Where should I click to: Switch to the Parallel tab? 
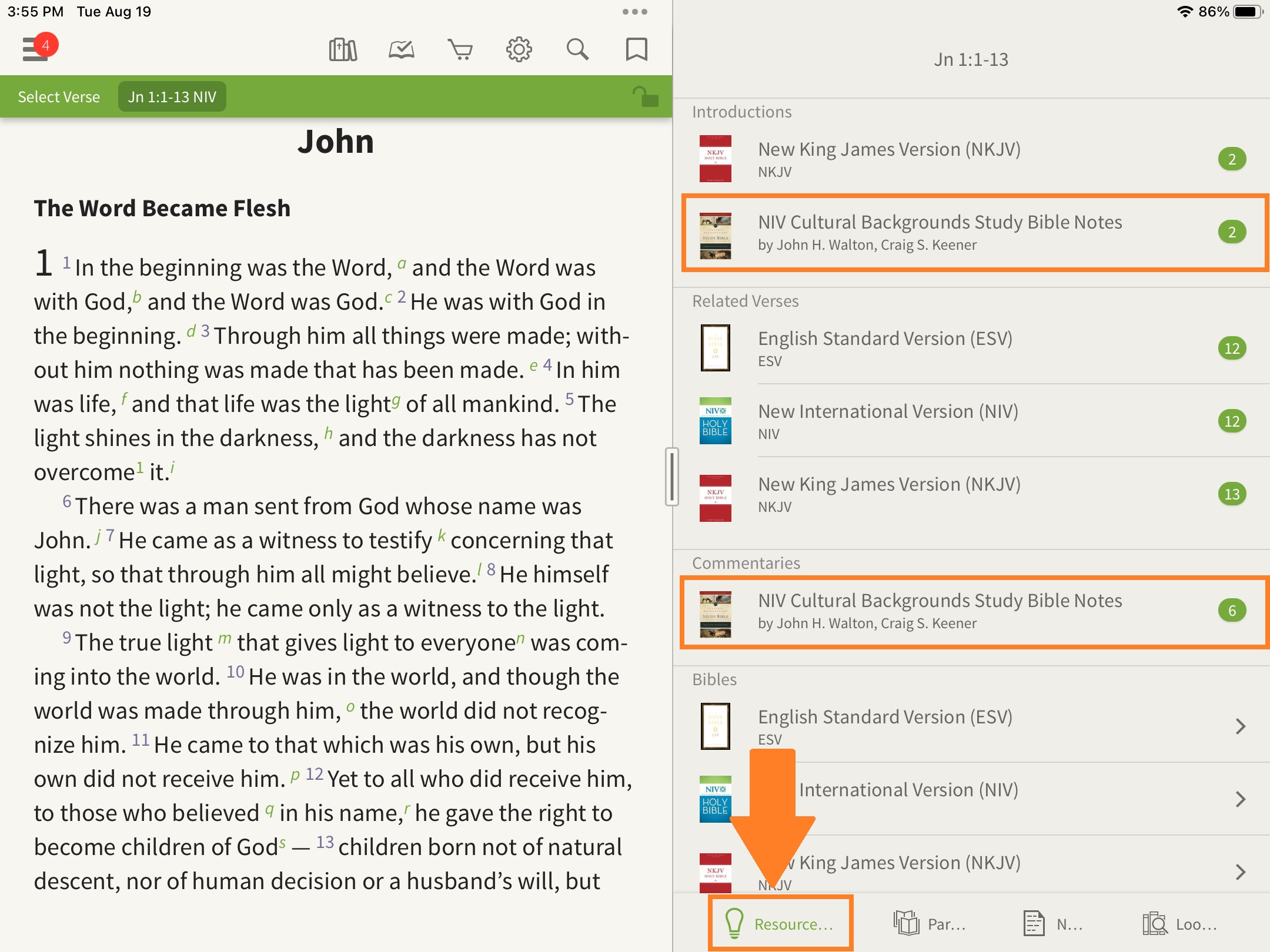coord(930,924)
